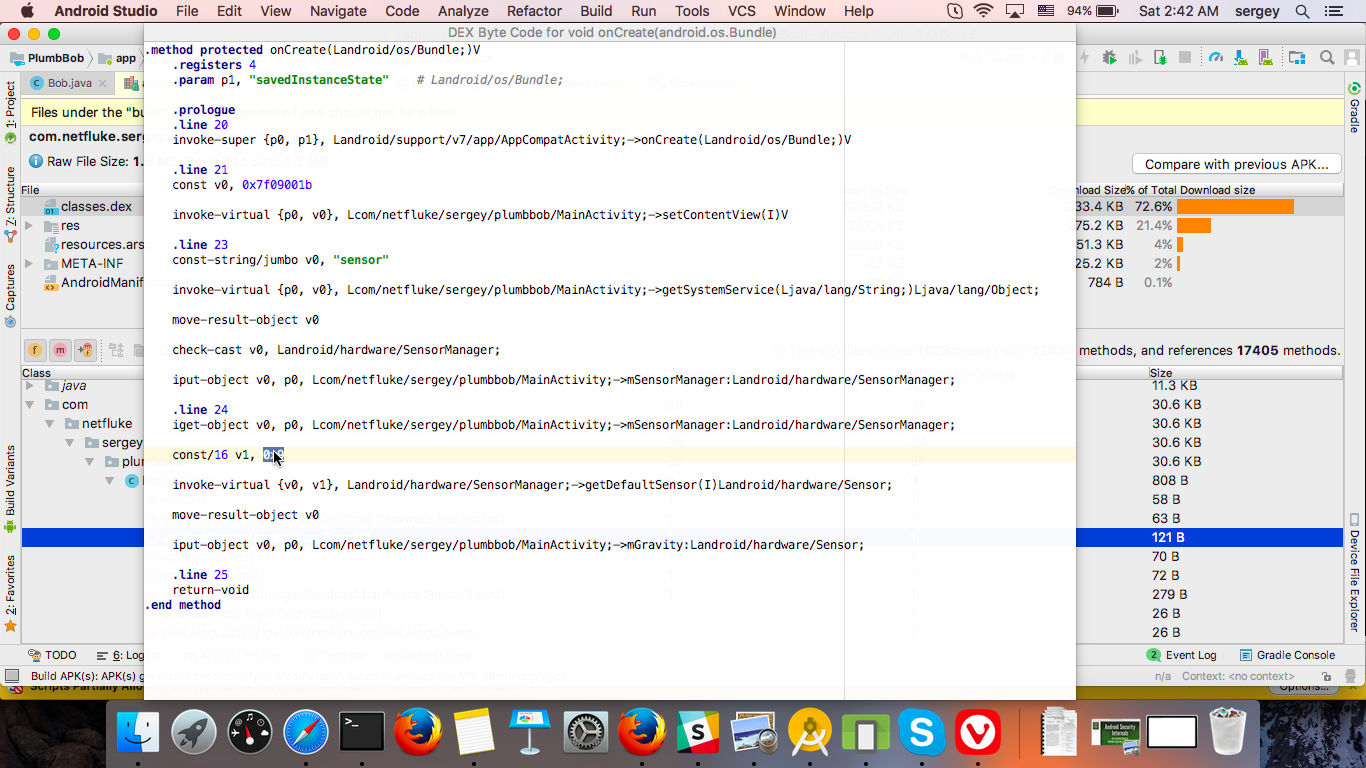Open Spotlight search in menu bar
Image resolution: width=1366 pixels, height=768 pixels.
(1303, 11)
